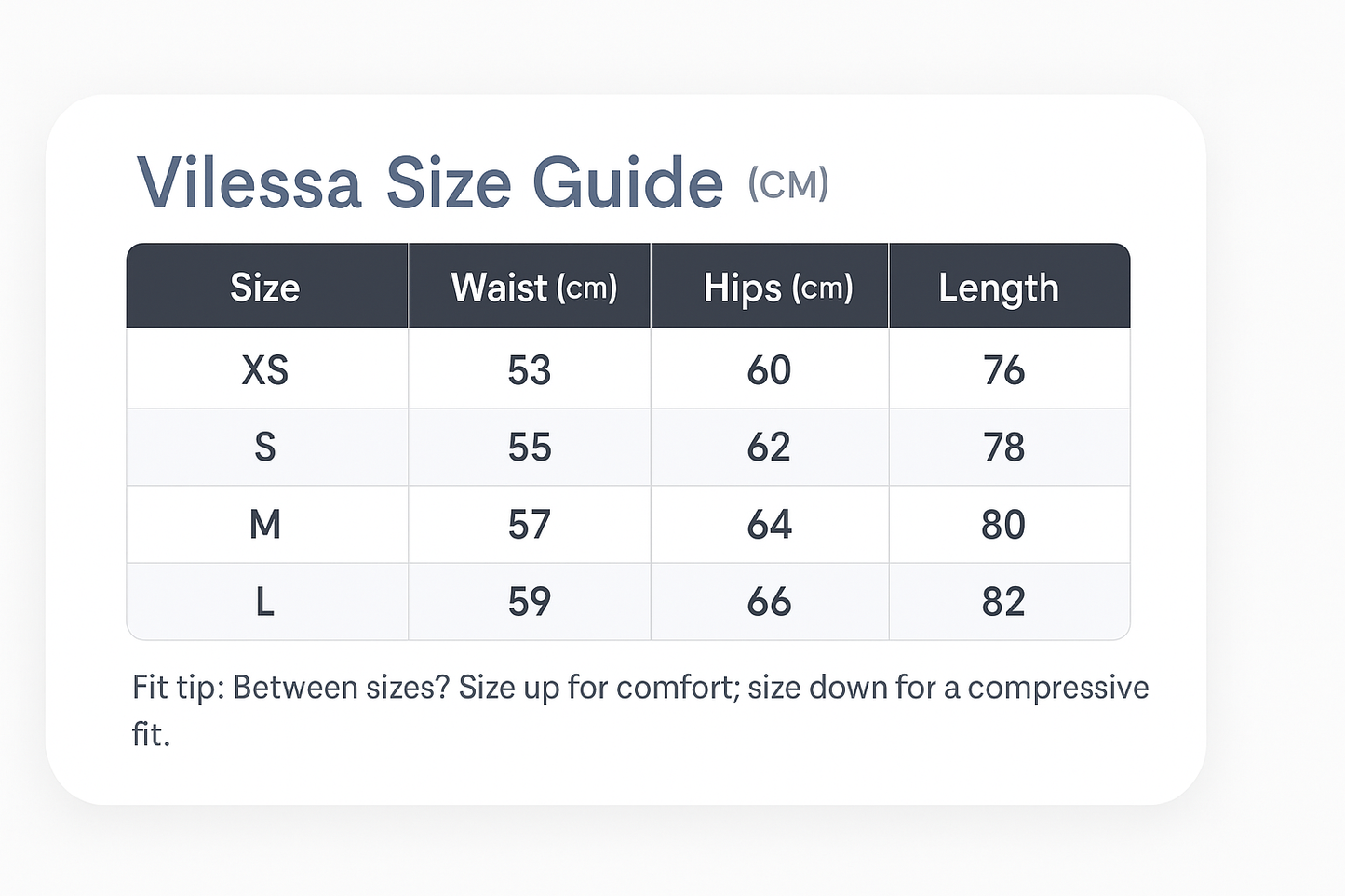The width and height of the screenshot is (1345, 896).
Task: Click hips value 60 for XS
Action: (x=769, y=370)
